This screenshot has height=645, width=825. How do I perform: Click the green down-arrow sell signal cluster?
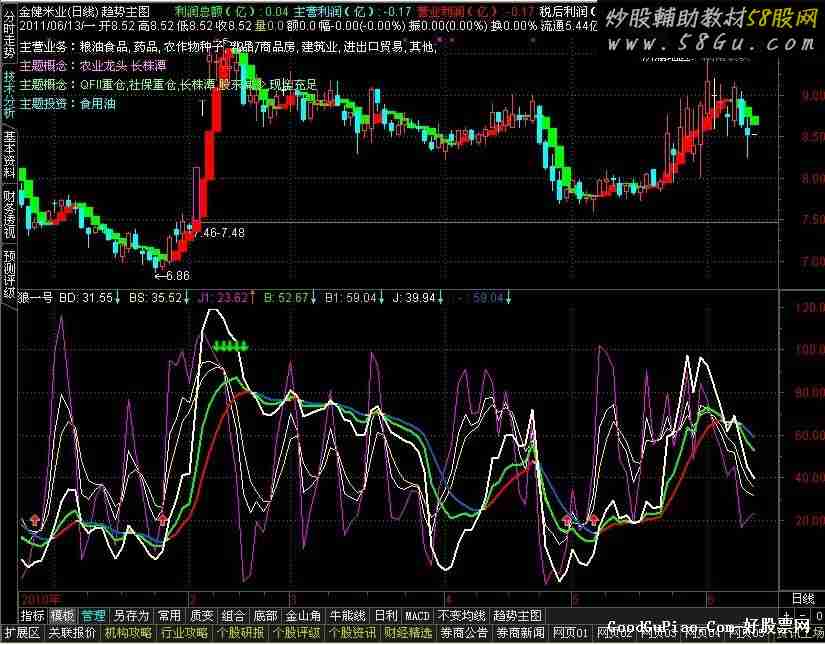tap(229, 346)
